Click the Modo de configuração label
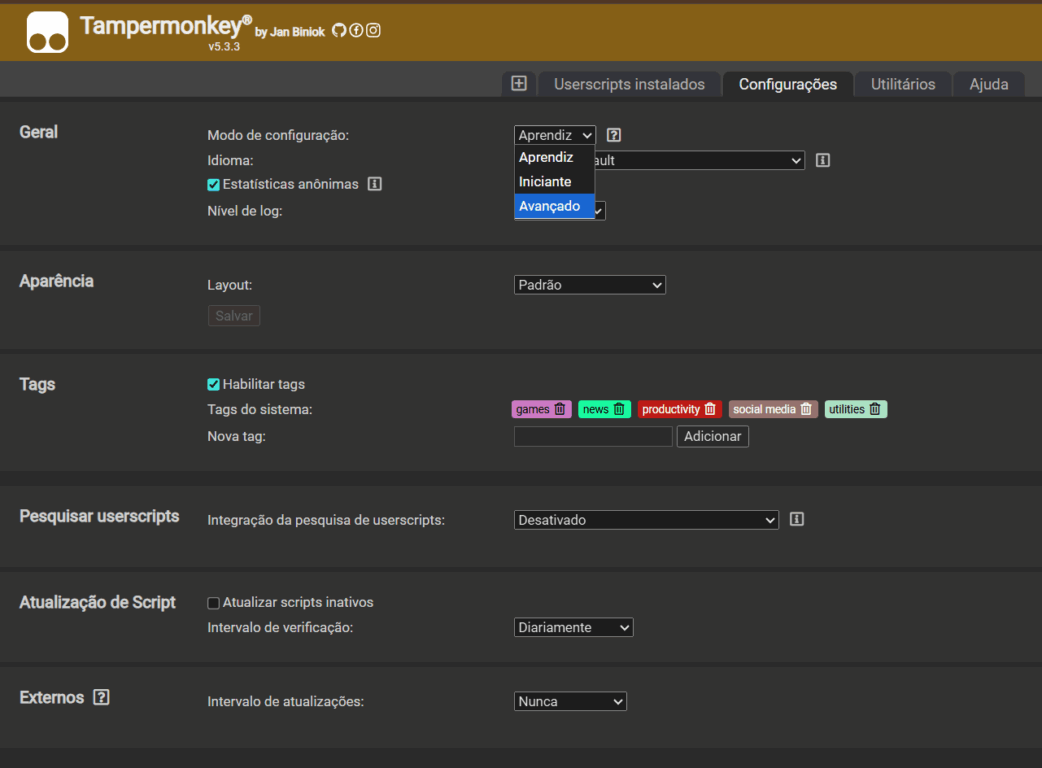The width and height of the screenshot is (1042, 768). 278,135
